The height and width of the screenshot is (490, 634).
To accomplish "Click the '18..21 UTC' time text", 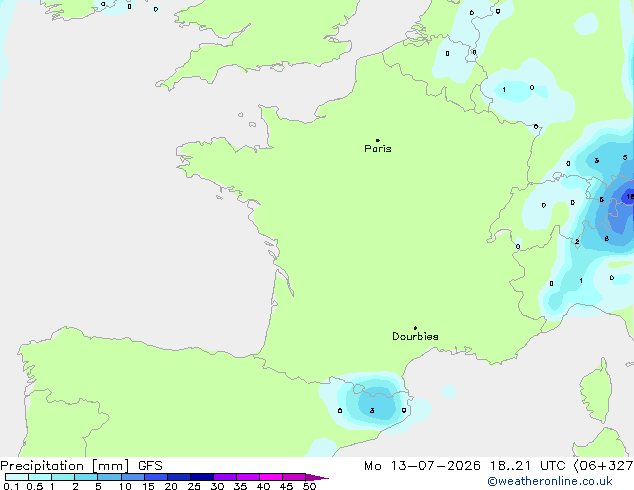I will [x=528, y=466].
